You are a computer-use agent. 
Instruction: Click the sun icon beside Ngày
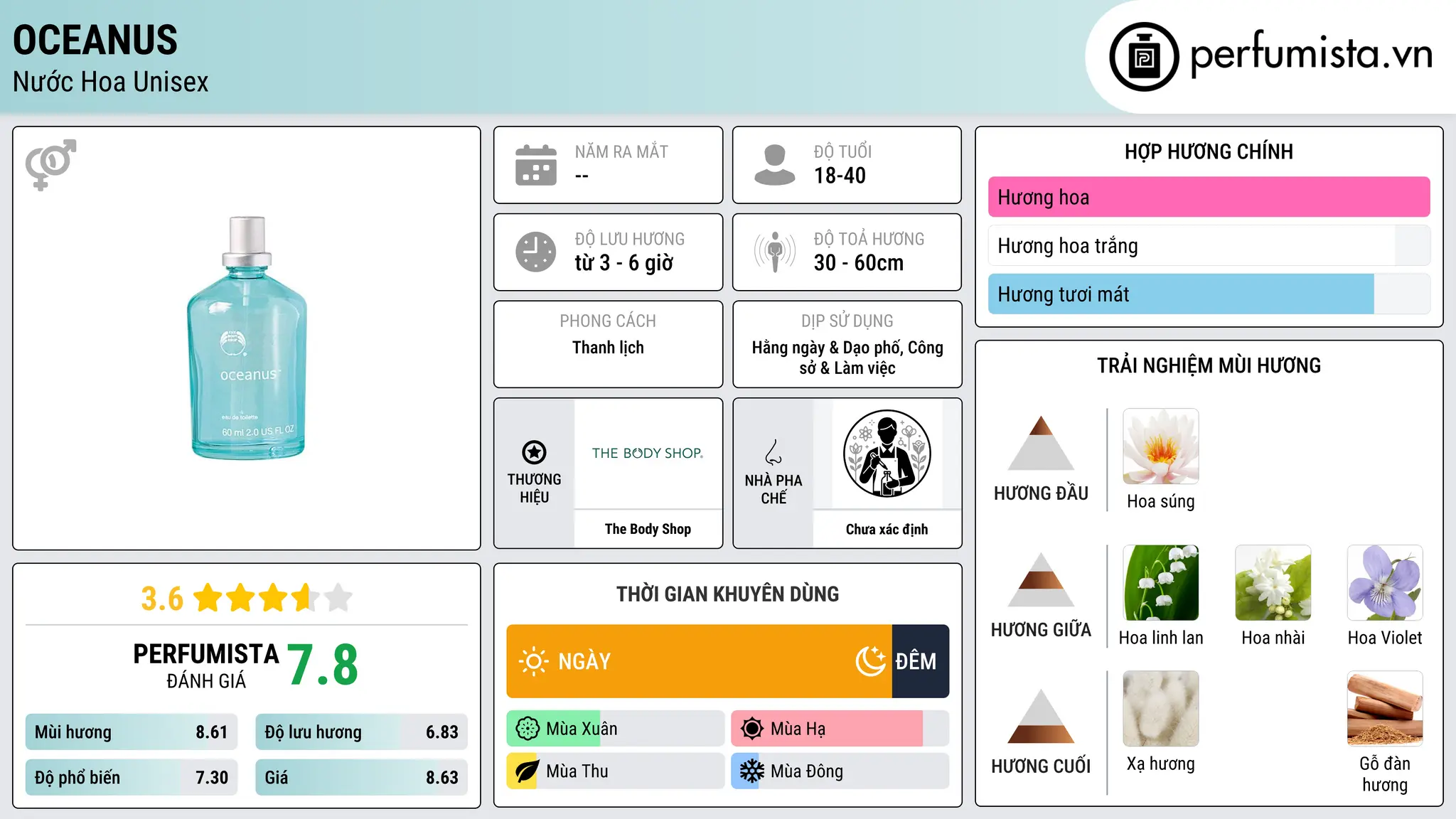point(533,661)
